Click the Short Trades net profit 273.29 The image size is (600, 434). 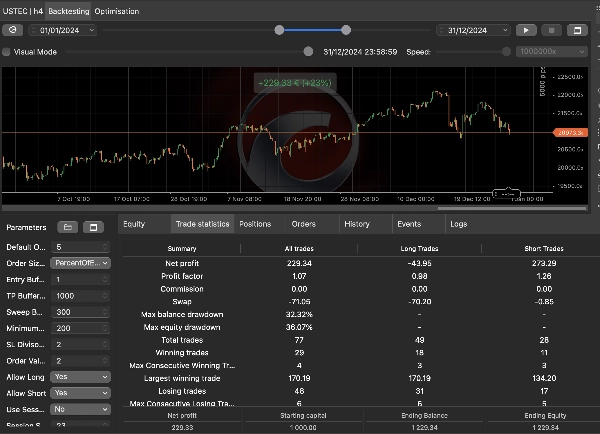544,263
